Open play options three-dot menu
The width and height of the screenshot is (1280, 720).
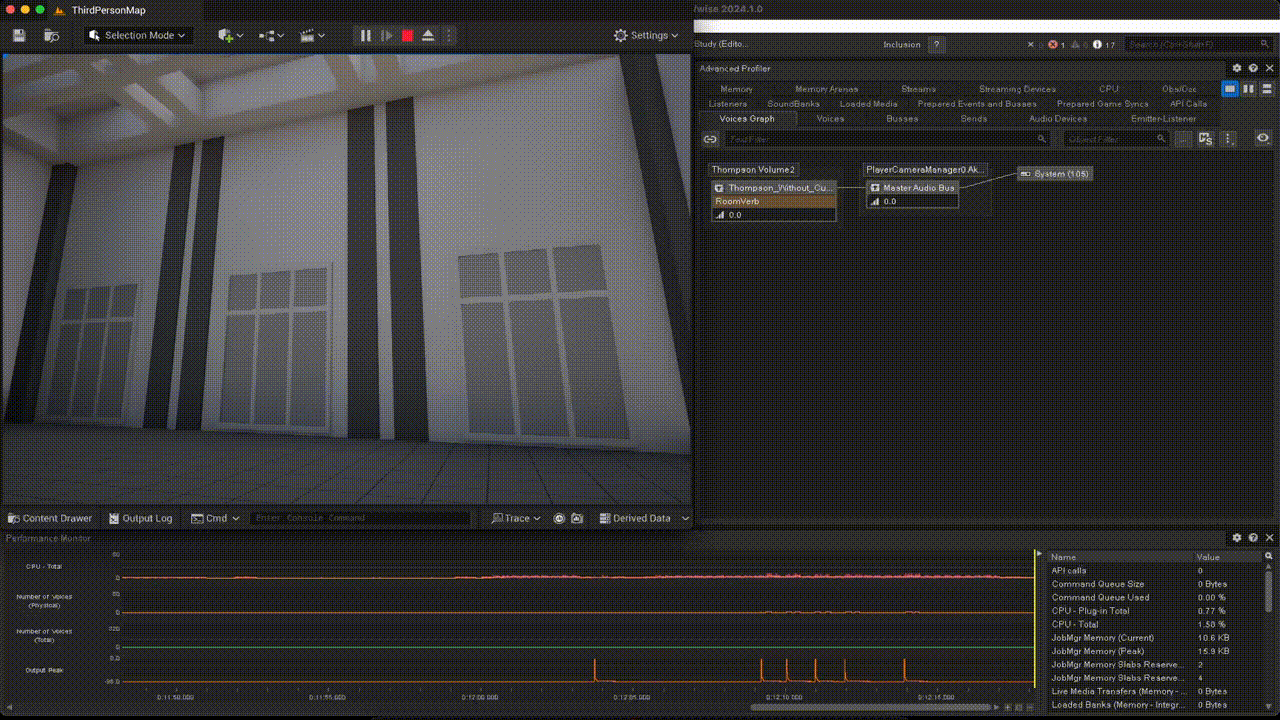[448, 35]
